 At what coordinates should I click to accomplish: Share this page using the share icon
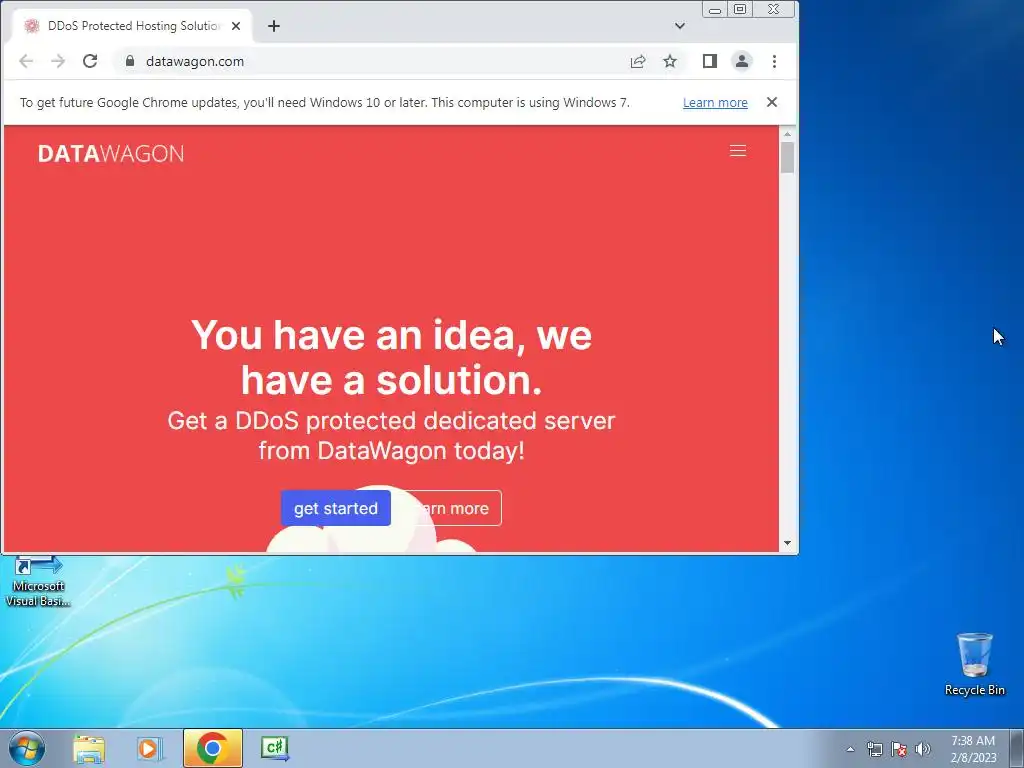click(638, 61)
